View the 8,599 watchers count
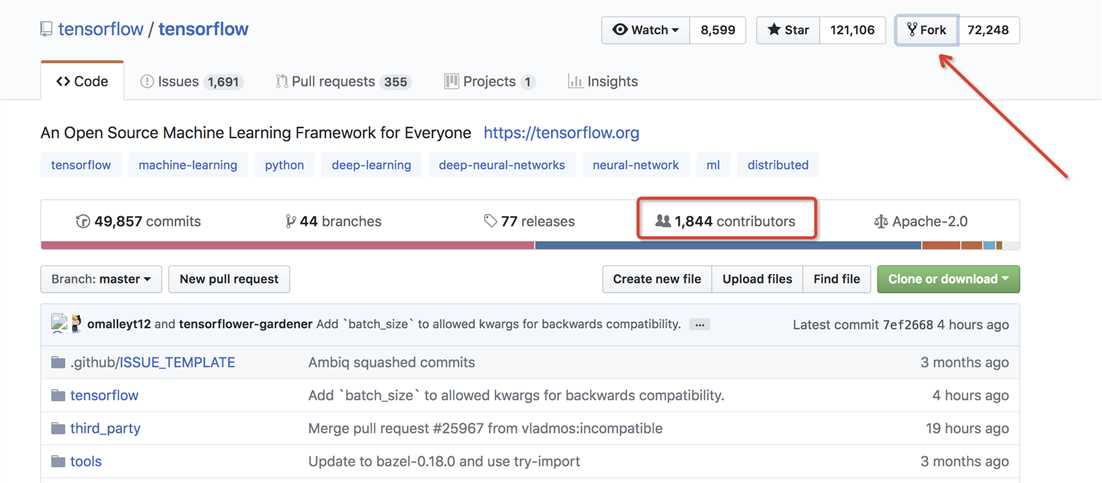This screenshot has height=483, width=1102. coord(718,30)
